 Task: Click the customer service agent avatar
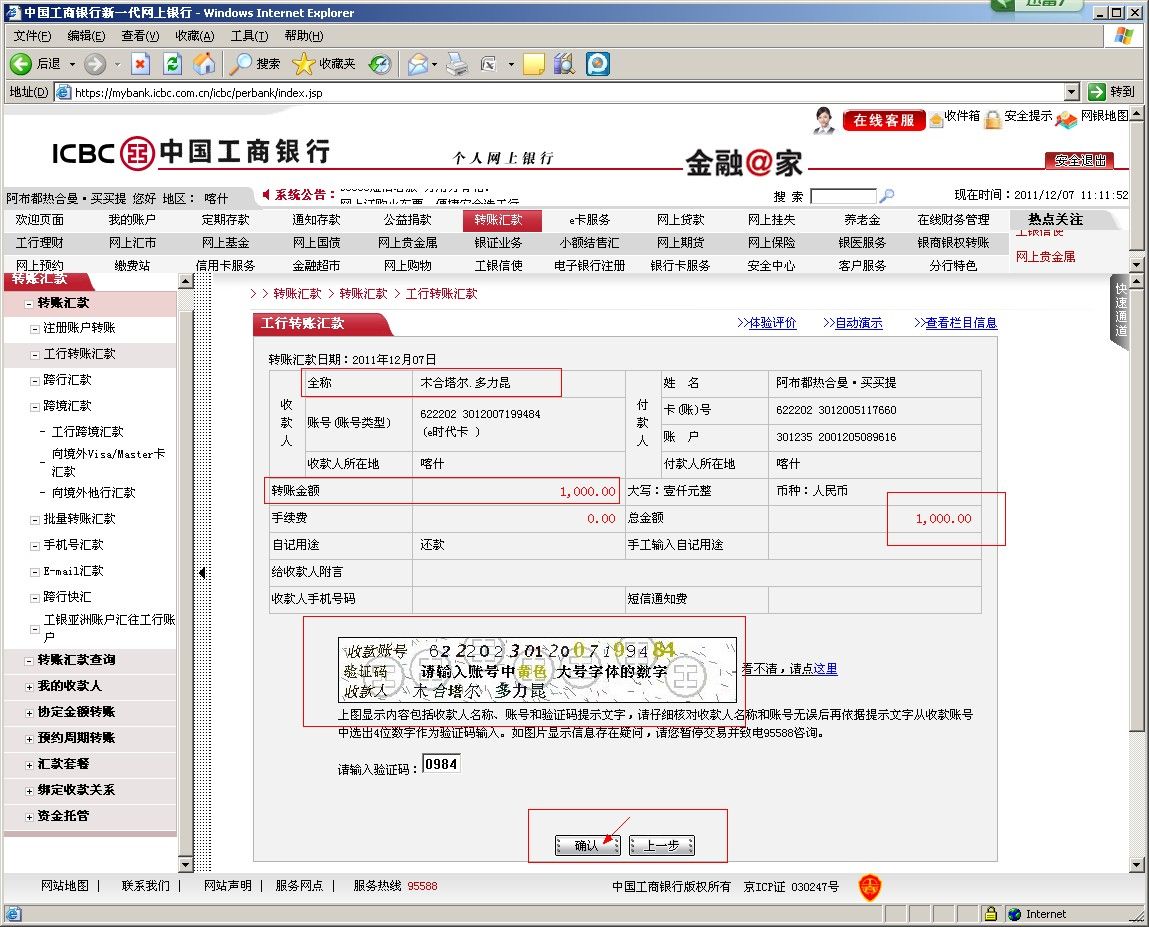[x=824, y=120]
